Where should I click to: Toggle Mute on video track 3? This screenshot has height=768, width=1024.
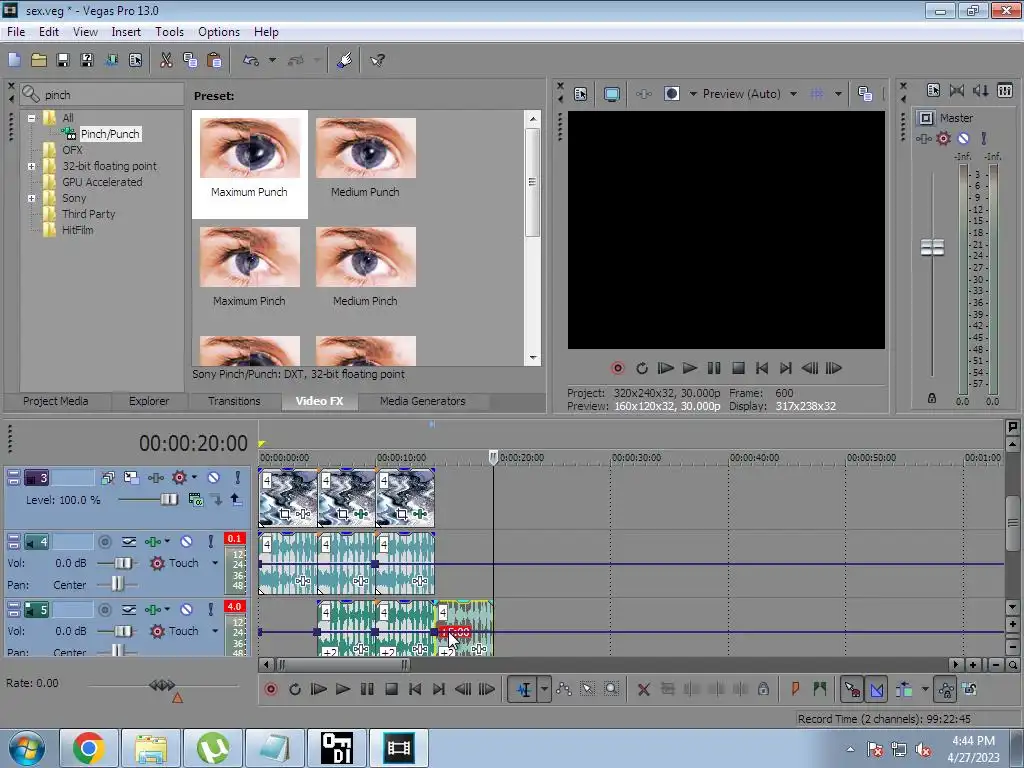(x=214, y=477)
